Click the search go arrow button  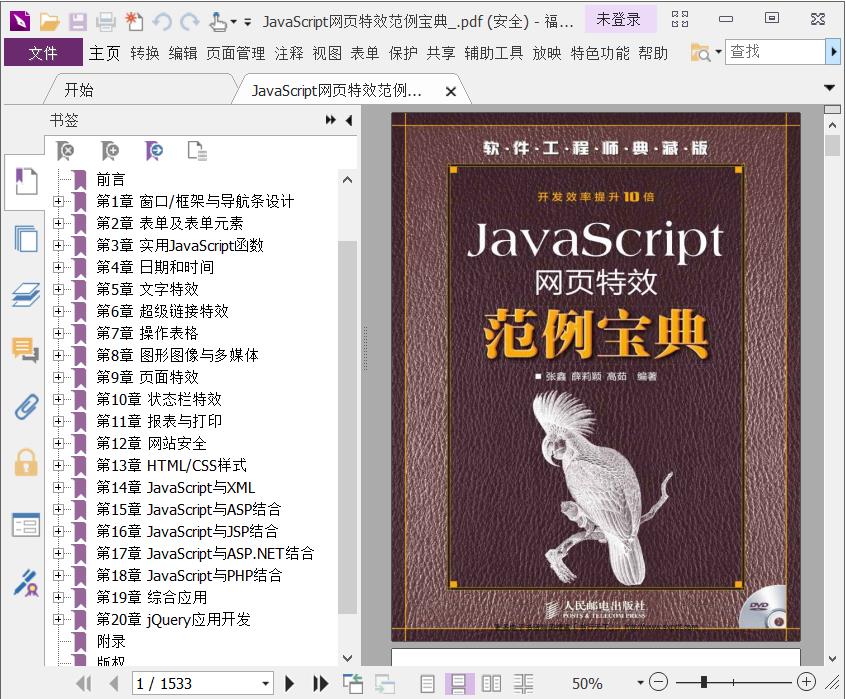pos(834,52)
